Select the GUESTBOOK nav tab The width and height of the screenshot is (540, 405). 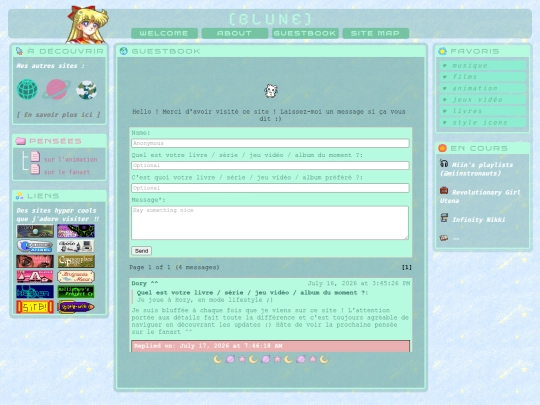click(305, 33)
